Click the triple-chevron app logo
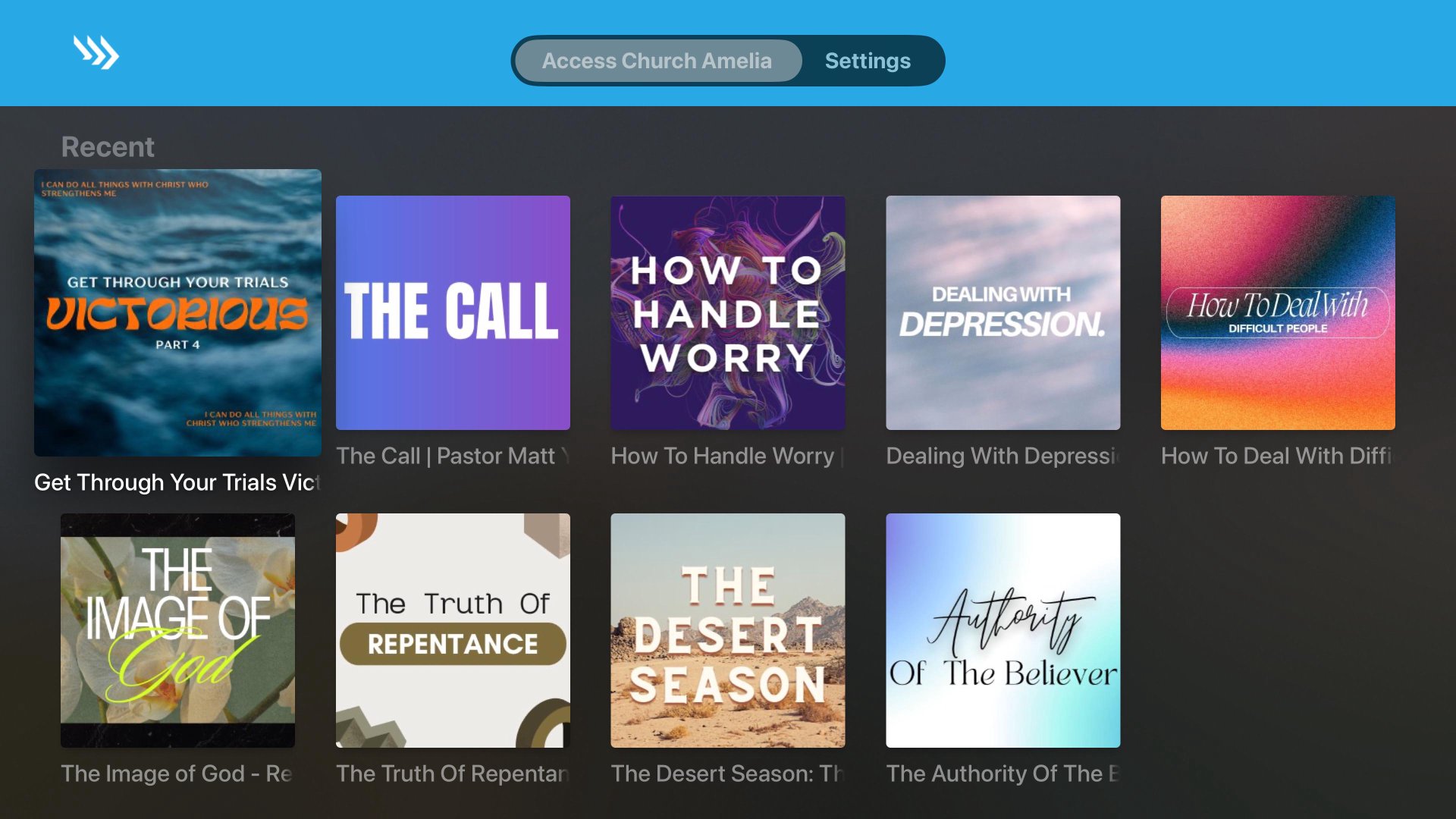Viewport: 1456px width, 819px height. pyautogui.click(x=96, y=52)
